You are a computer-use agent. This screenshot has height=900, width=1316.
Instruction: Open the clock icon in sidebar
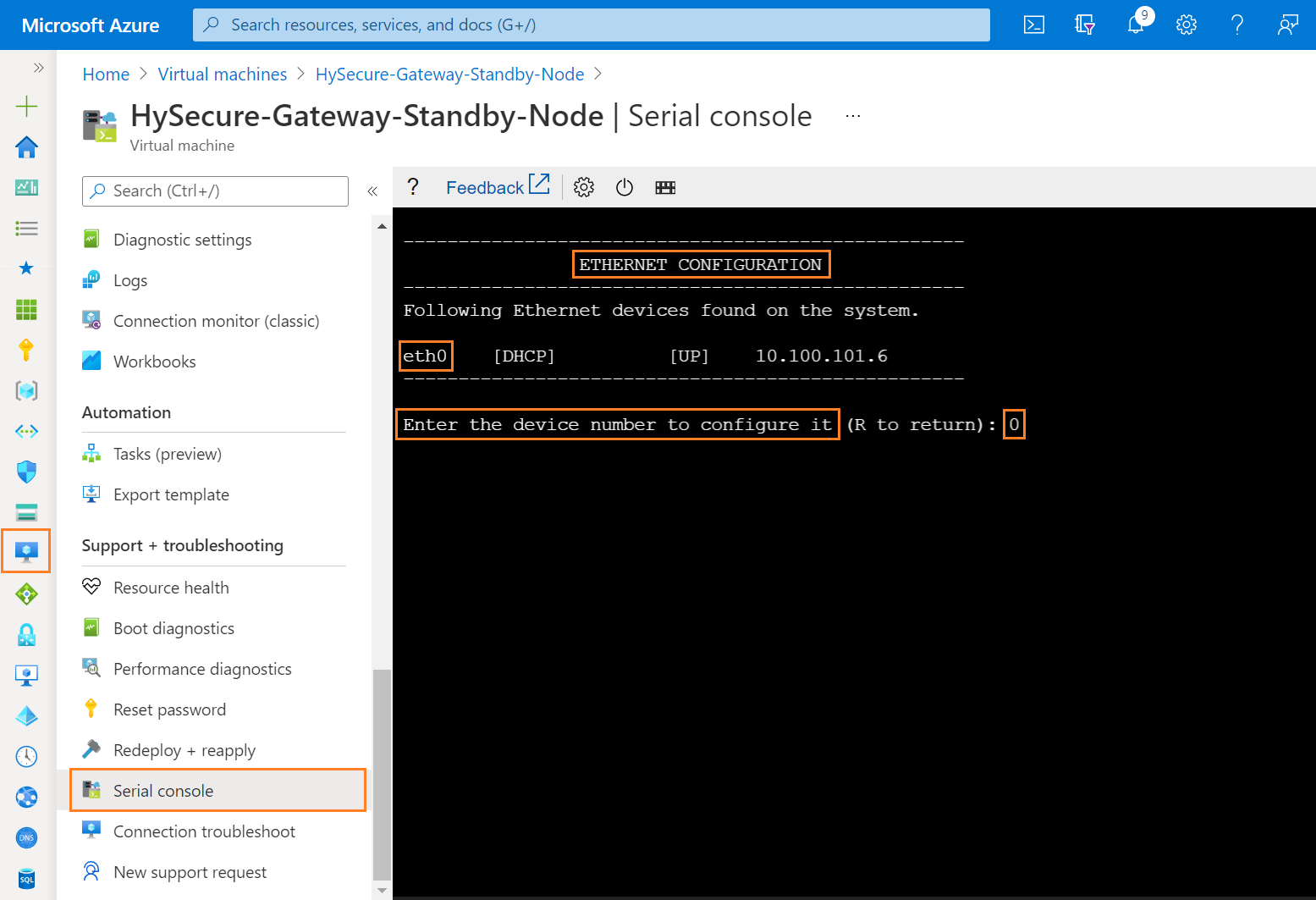(x=27, y=756)
